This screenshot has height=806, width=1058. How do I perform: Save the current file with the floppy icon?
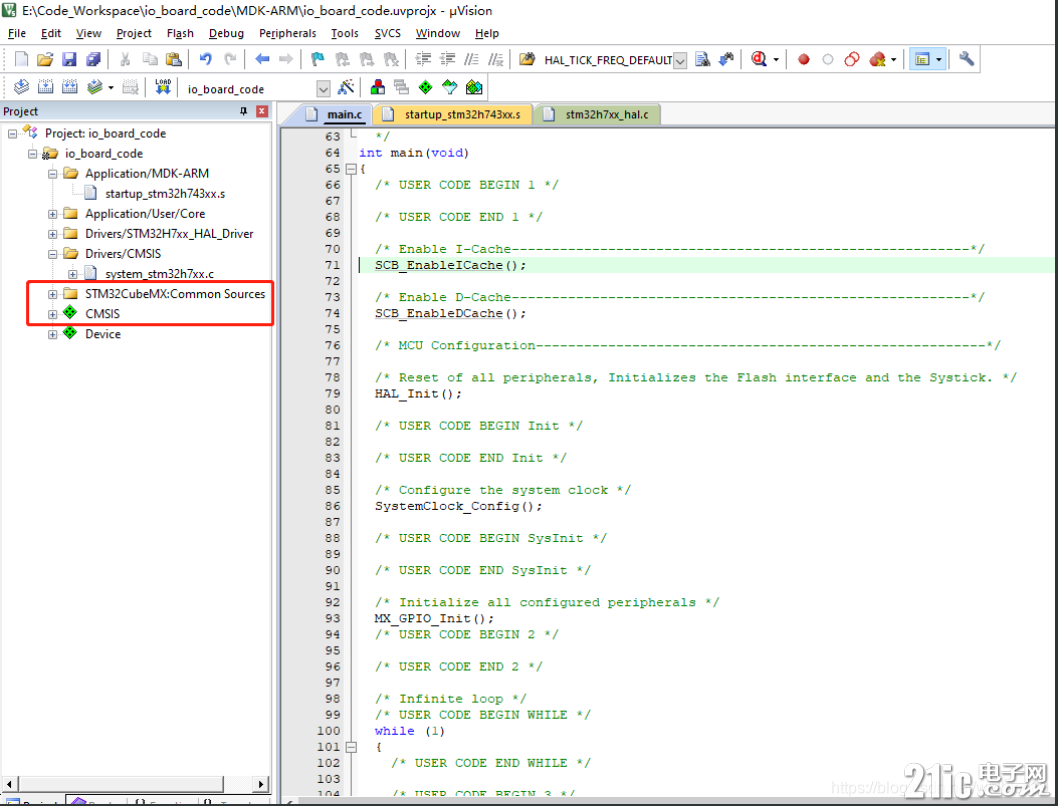[69, 59]
